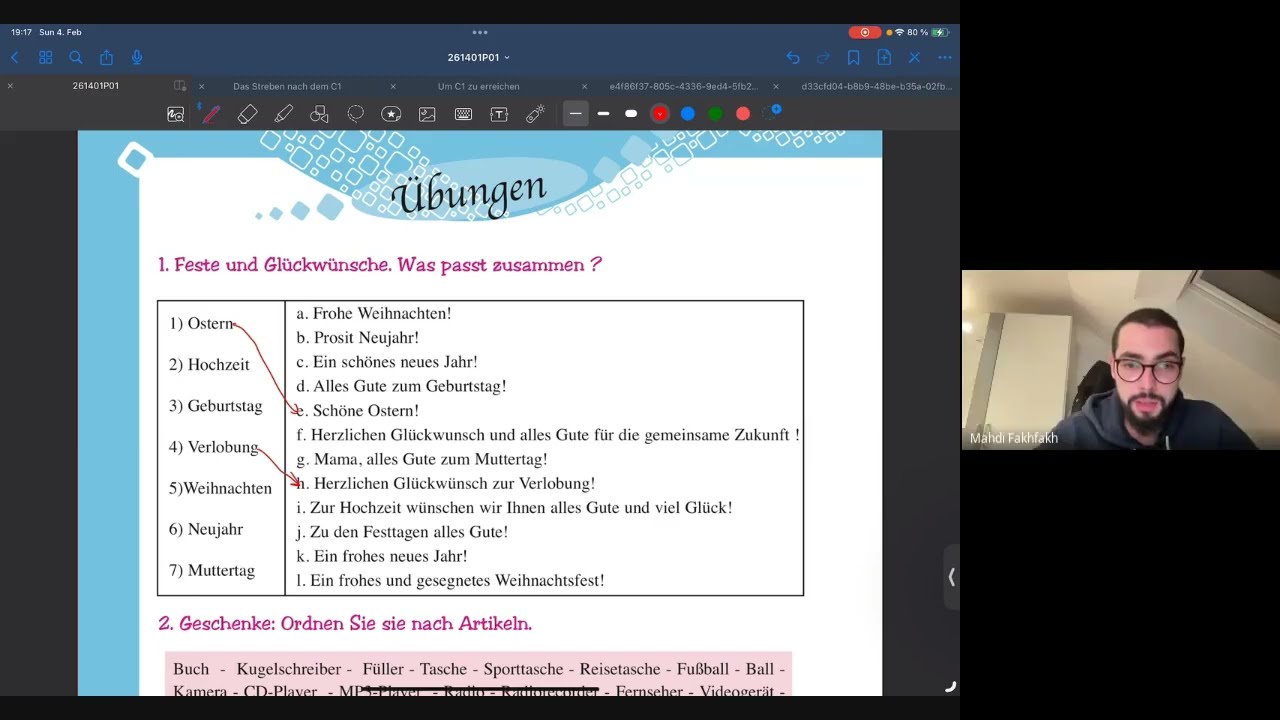1280x720 pixels.
Task: Click 'l. Ein frohes und gesegnetes Weihnachtsfest!'
Action: pyautogui.click(x=450, y=580)
